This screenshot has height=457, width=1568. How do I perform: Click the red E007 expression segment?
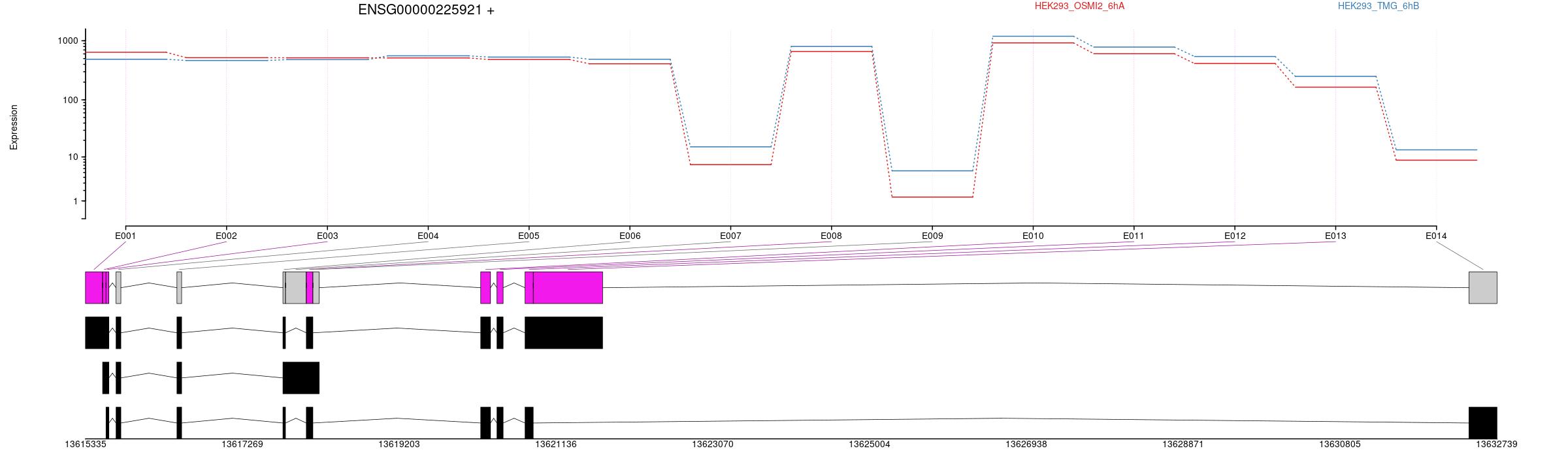730,165
